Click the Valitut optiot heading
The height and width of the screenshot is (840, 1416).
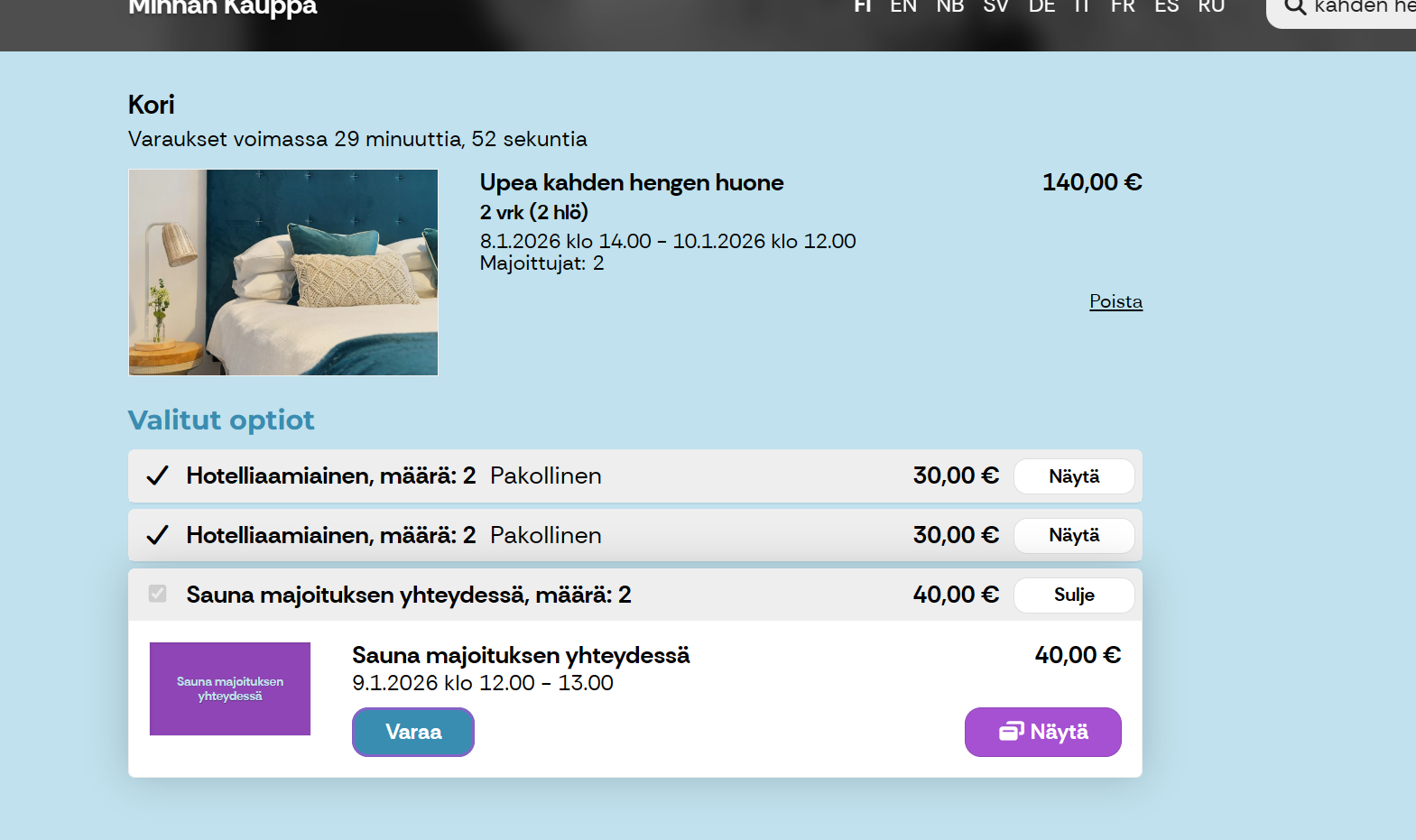[x=221, y=420]
